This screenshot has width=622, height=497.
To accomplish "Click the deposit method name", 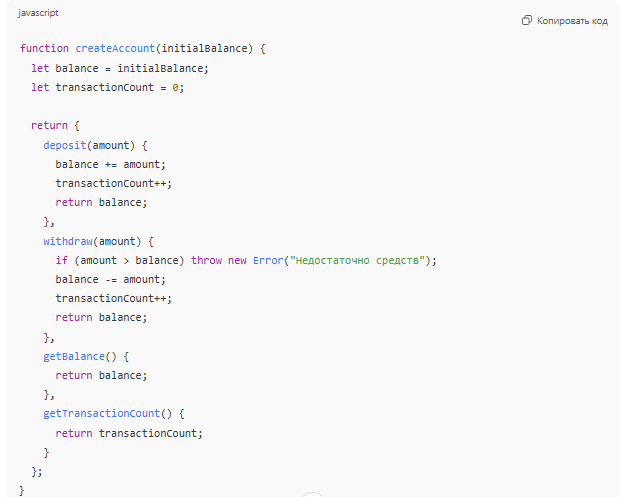I will [66, 145].
